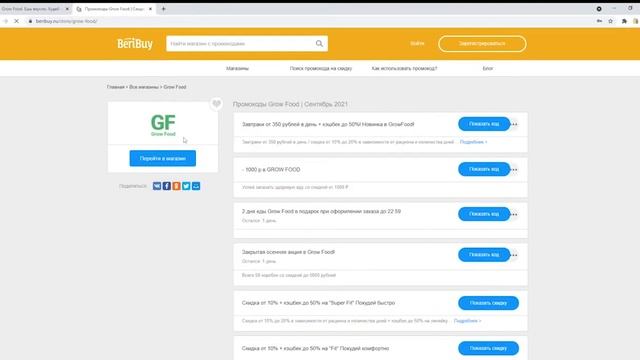Click the Grow Food breadcrumb item

(x=175, y=87)
